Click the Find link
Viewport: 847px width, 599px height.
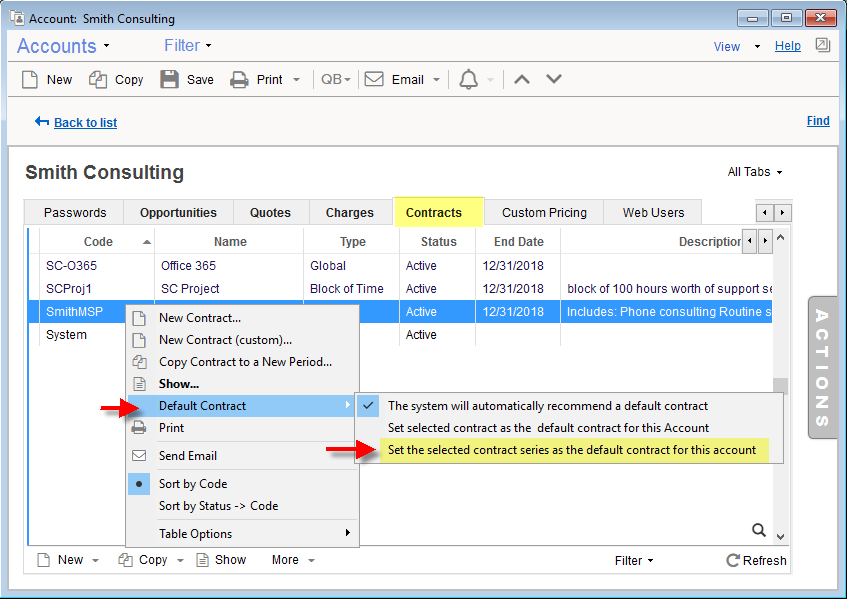click(818, 120)
